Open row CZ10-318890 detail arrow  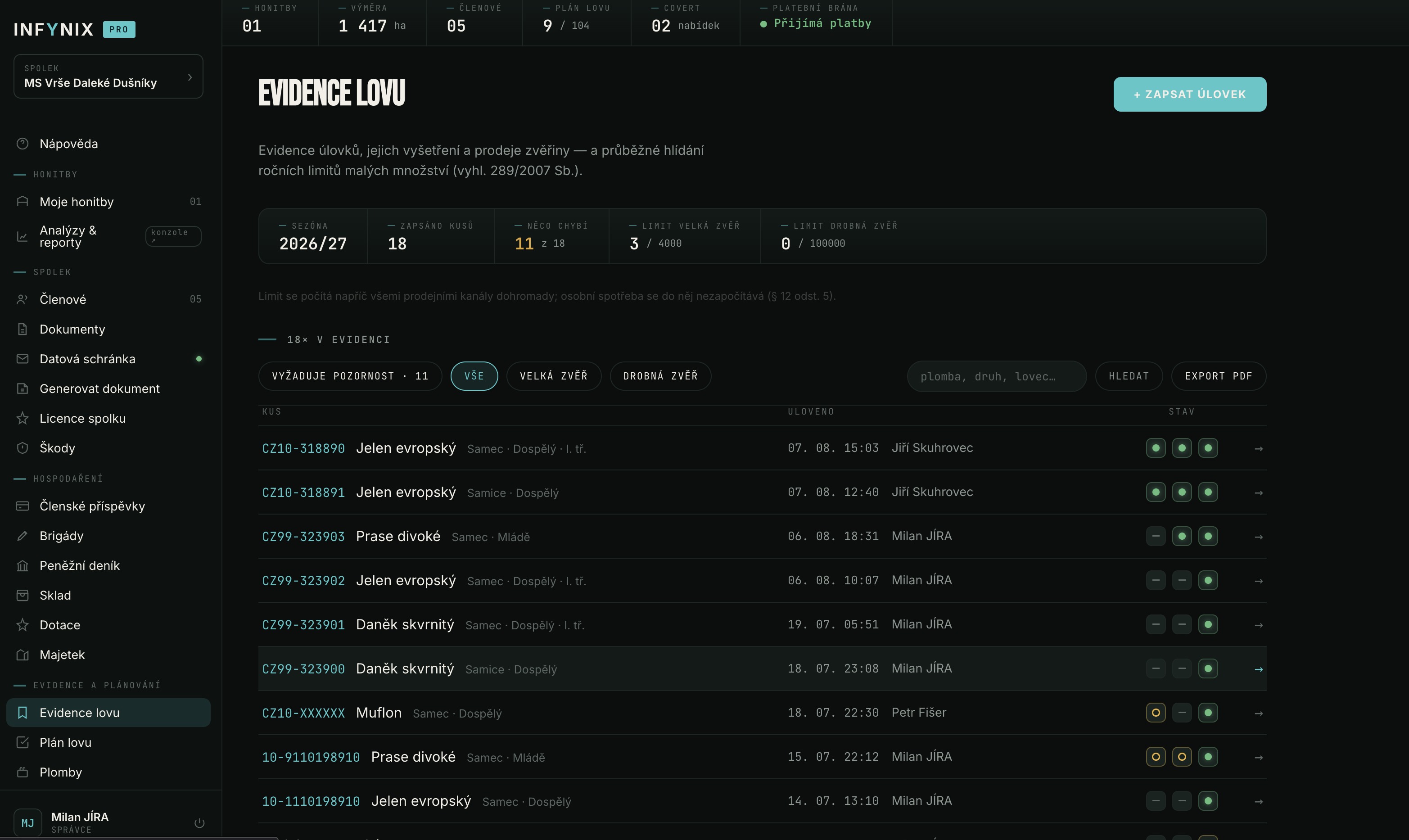click(1259, 448)
